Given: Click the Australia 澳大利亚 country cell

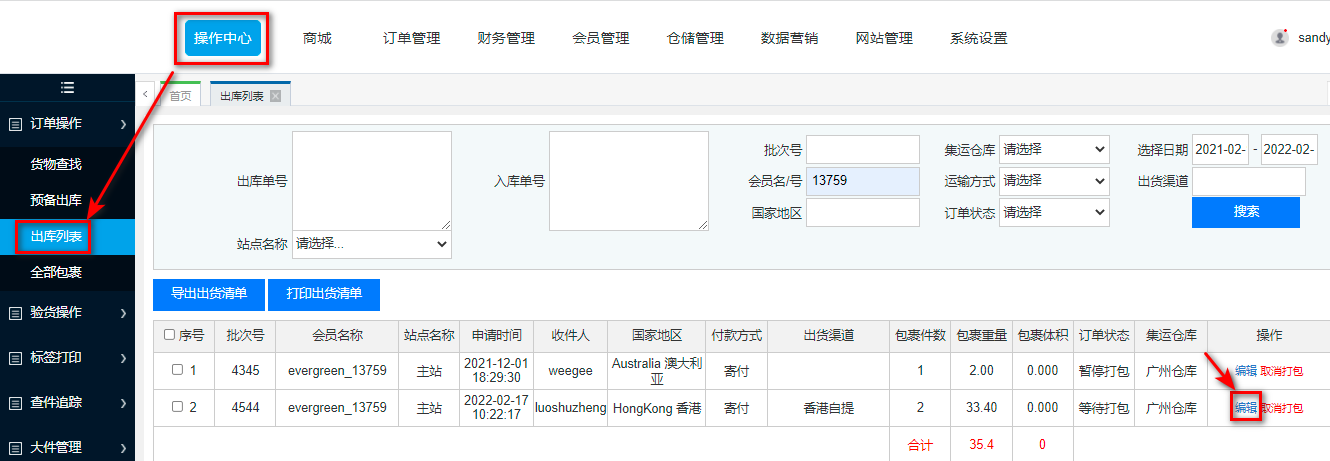Looking at the screenshot, I should coord(657,371).
